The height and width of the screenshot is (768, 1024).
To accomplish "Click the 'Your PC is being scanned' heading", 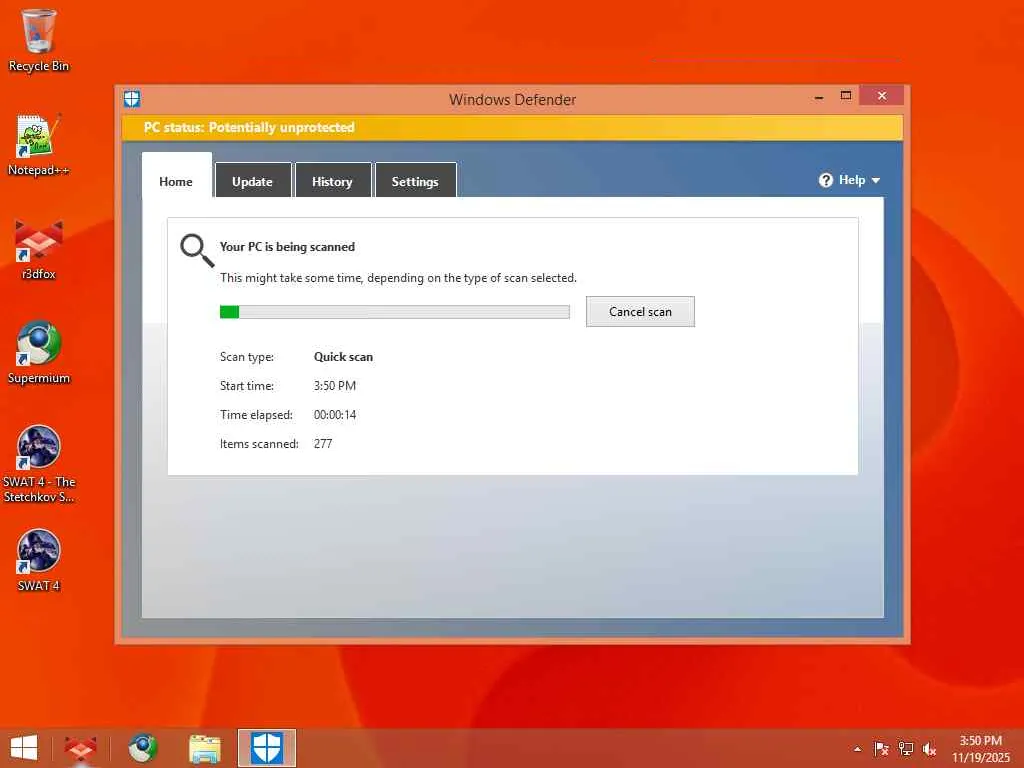I will 287,247.
